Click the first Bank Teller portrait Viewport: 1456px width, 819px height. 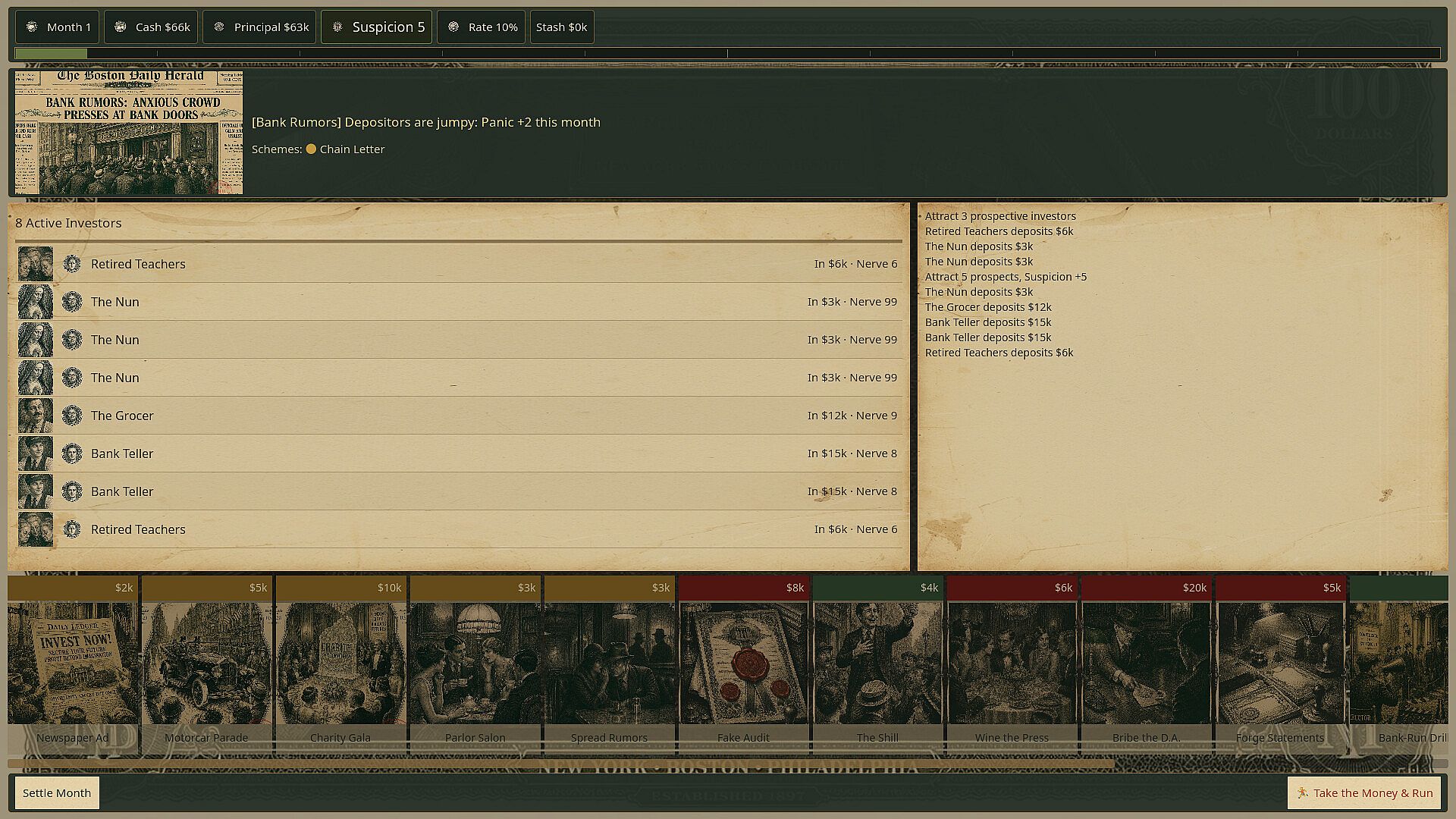click(x=36, y=453)
